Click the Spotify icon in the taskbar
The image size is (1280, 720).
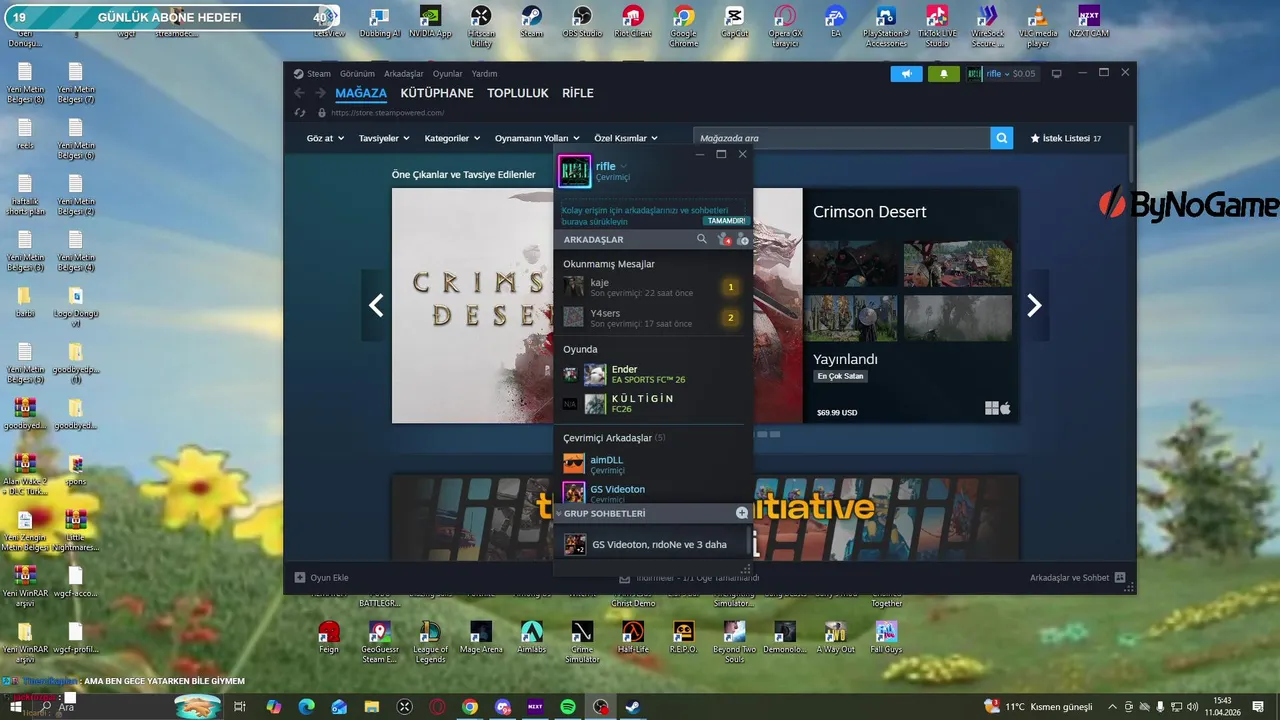pyautogui.click(x=568, y=707)
